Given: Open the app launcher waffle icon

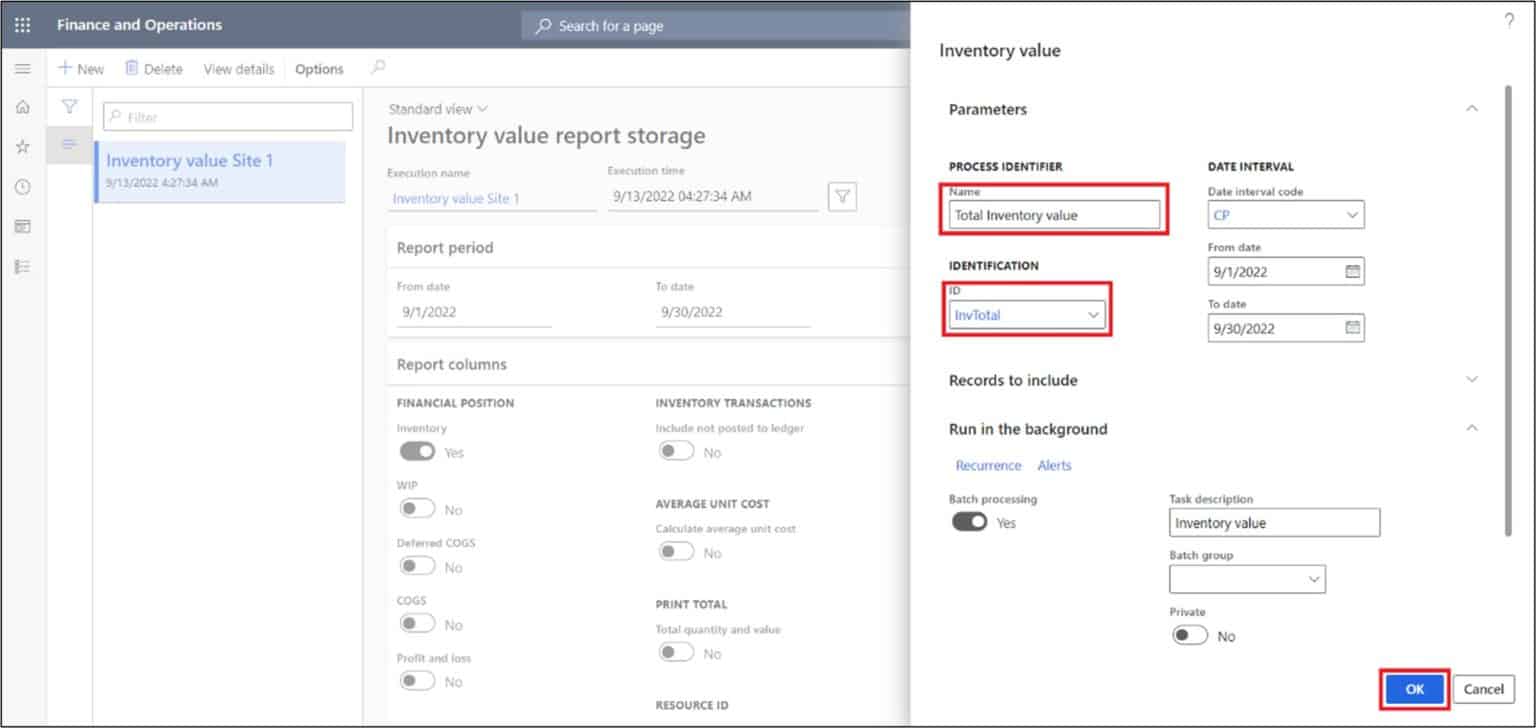Looking at the screenshot, I should [x=22, y=24].
